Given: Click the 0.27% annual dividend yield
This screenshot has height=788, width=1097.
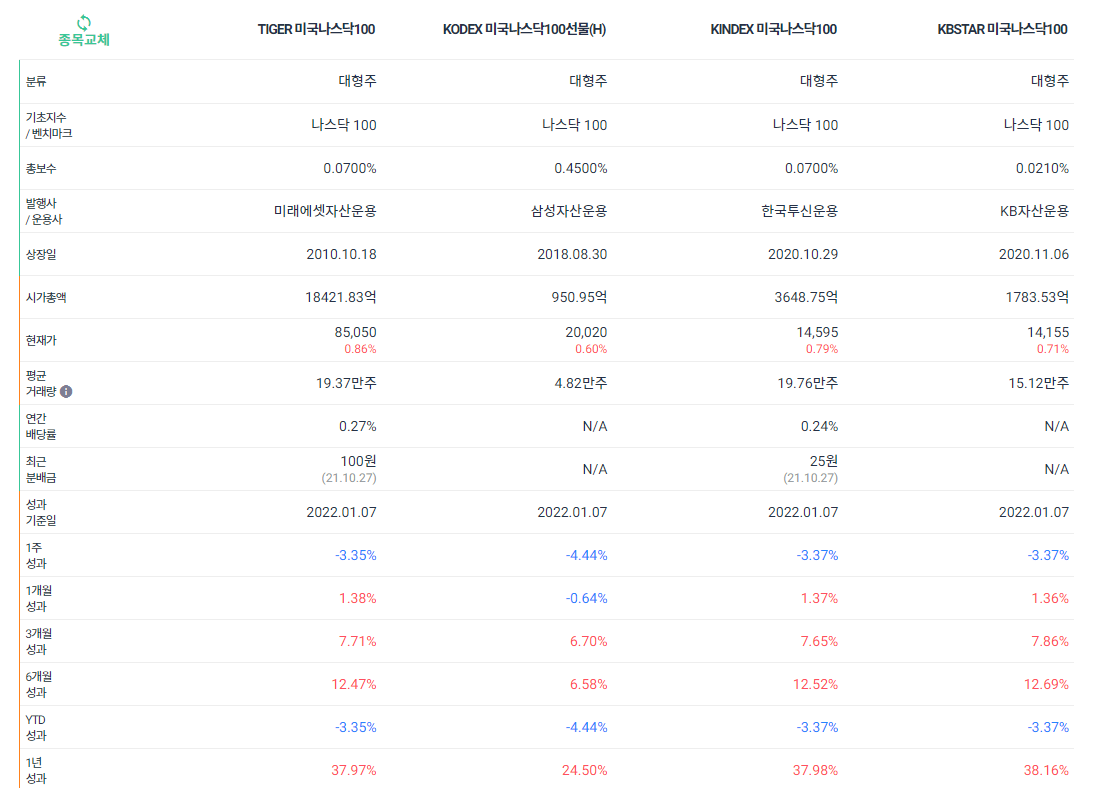Looking at the screenshot, I should pos(358,427).
